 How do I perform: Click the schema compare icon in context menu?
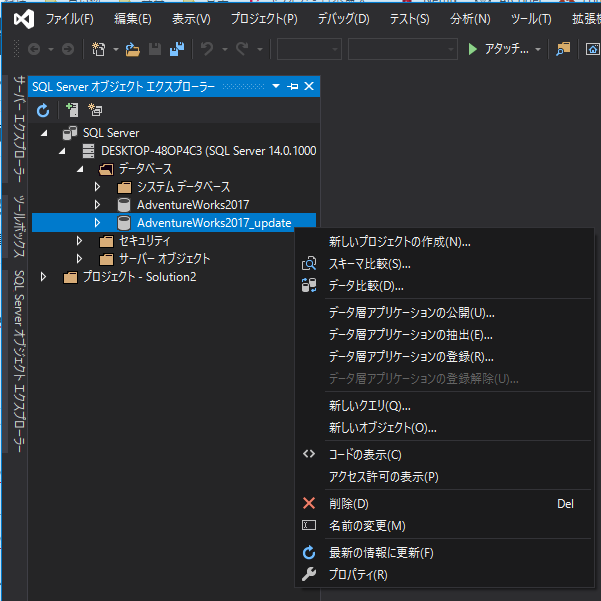tap(309, 264)
